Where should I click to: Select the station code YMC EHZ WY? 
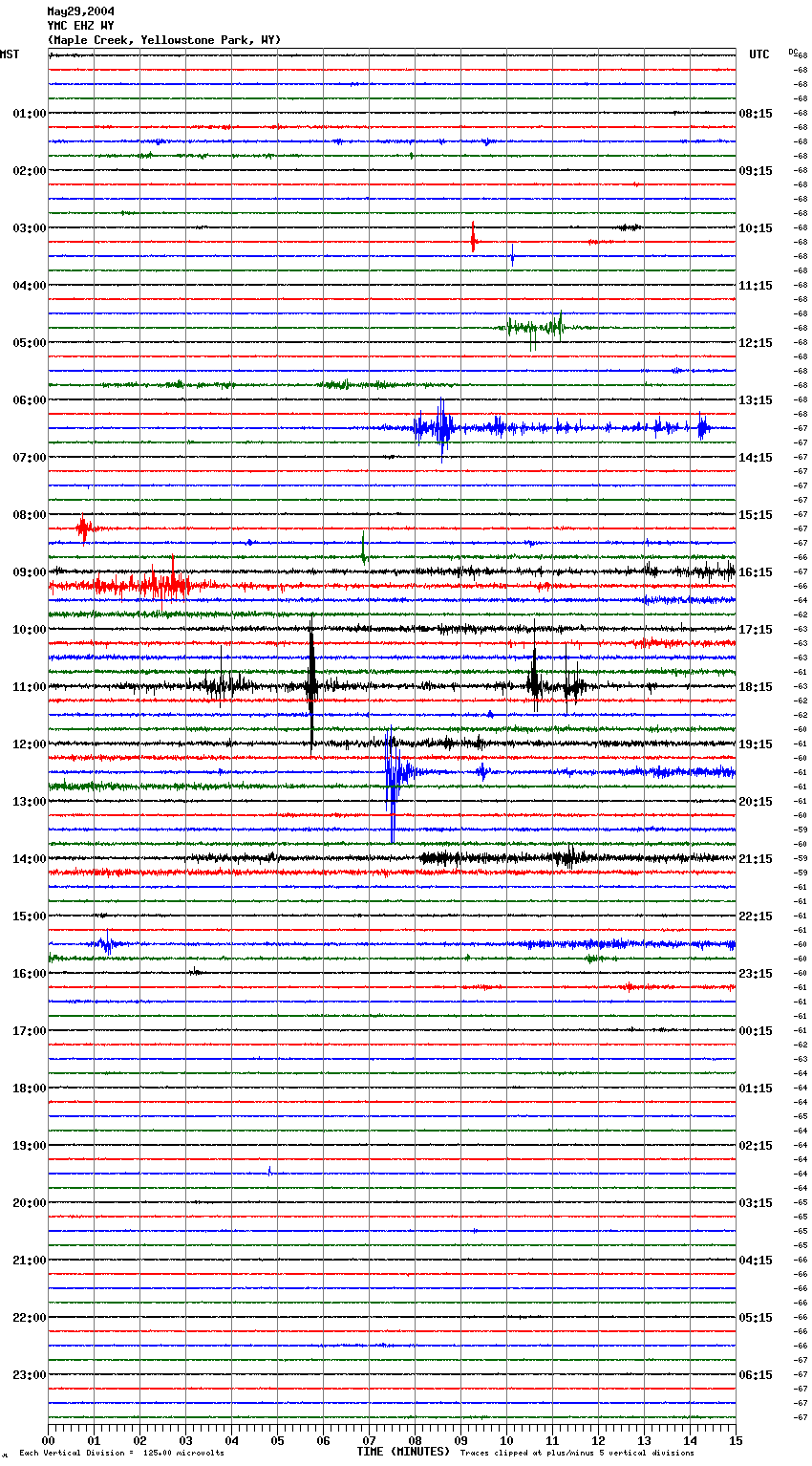(x=81, y=26)
